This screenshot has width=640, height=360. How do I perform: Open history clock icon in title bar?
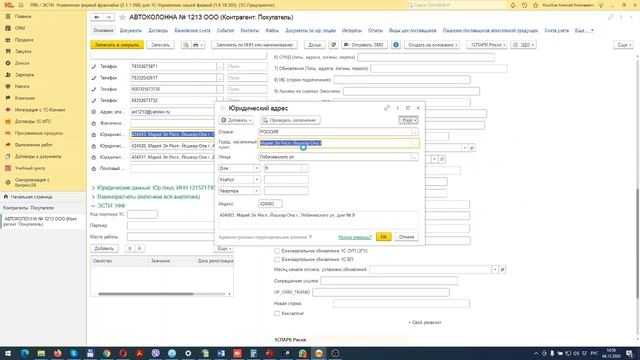click(x=524, y=5)
